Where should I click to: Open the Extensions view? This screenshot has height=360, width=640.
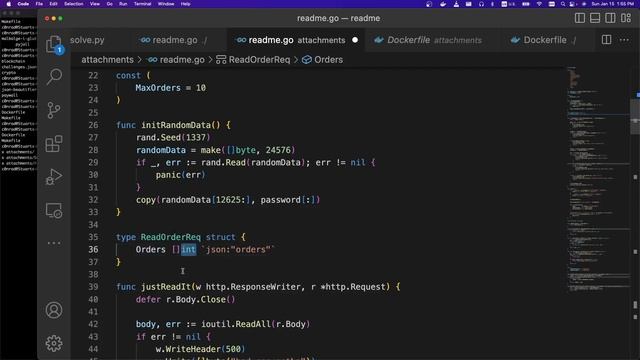coord(54,144)
